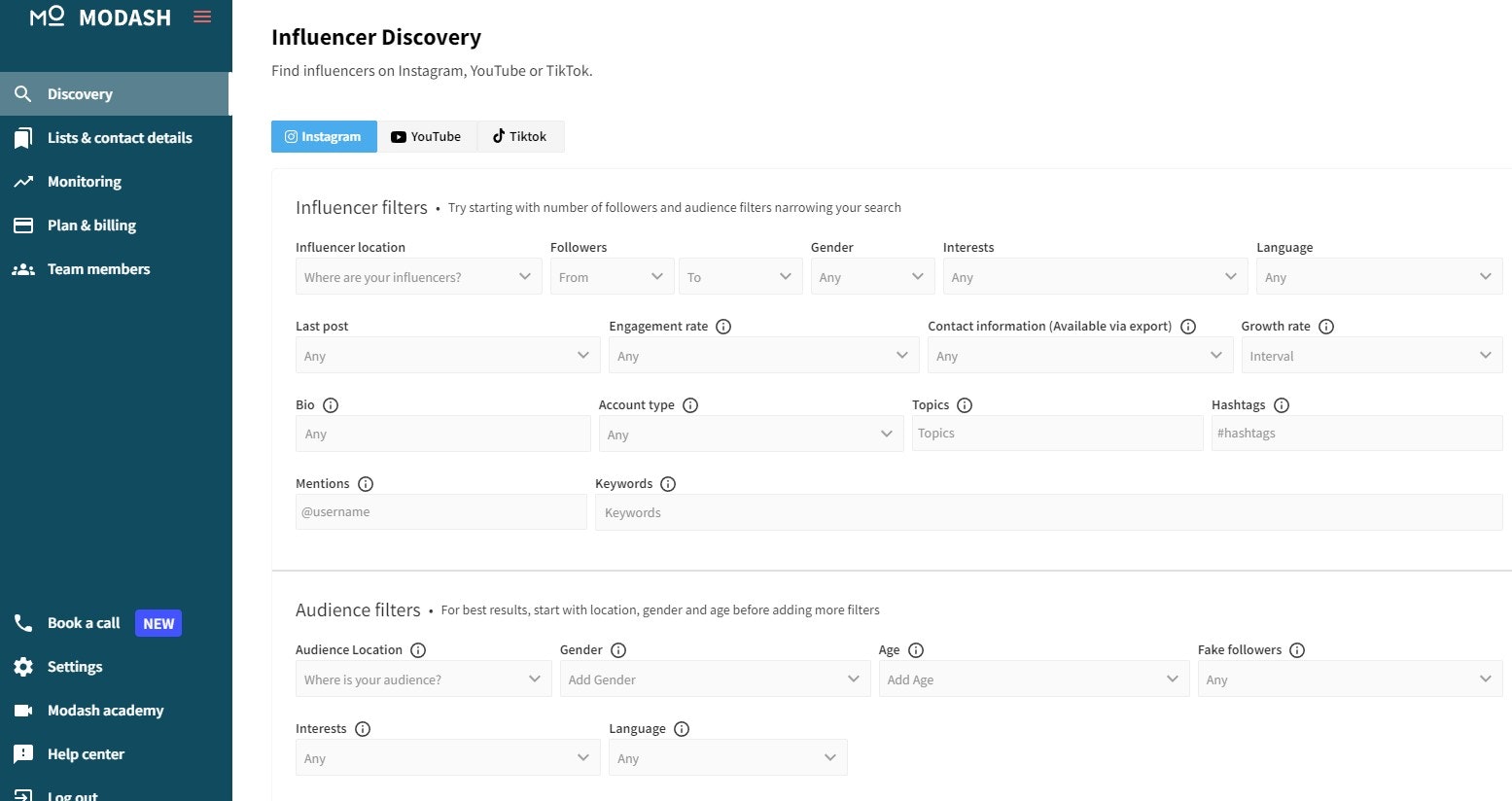Viewport: 1512px width, 801px height.
Task: View the Engagement rate info tooltip icon
Action: (722, 327)
